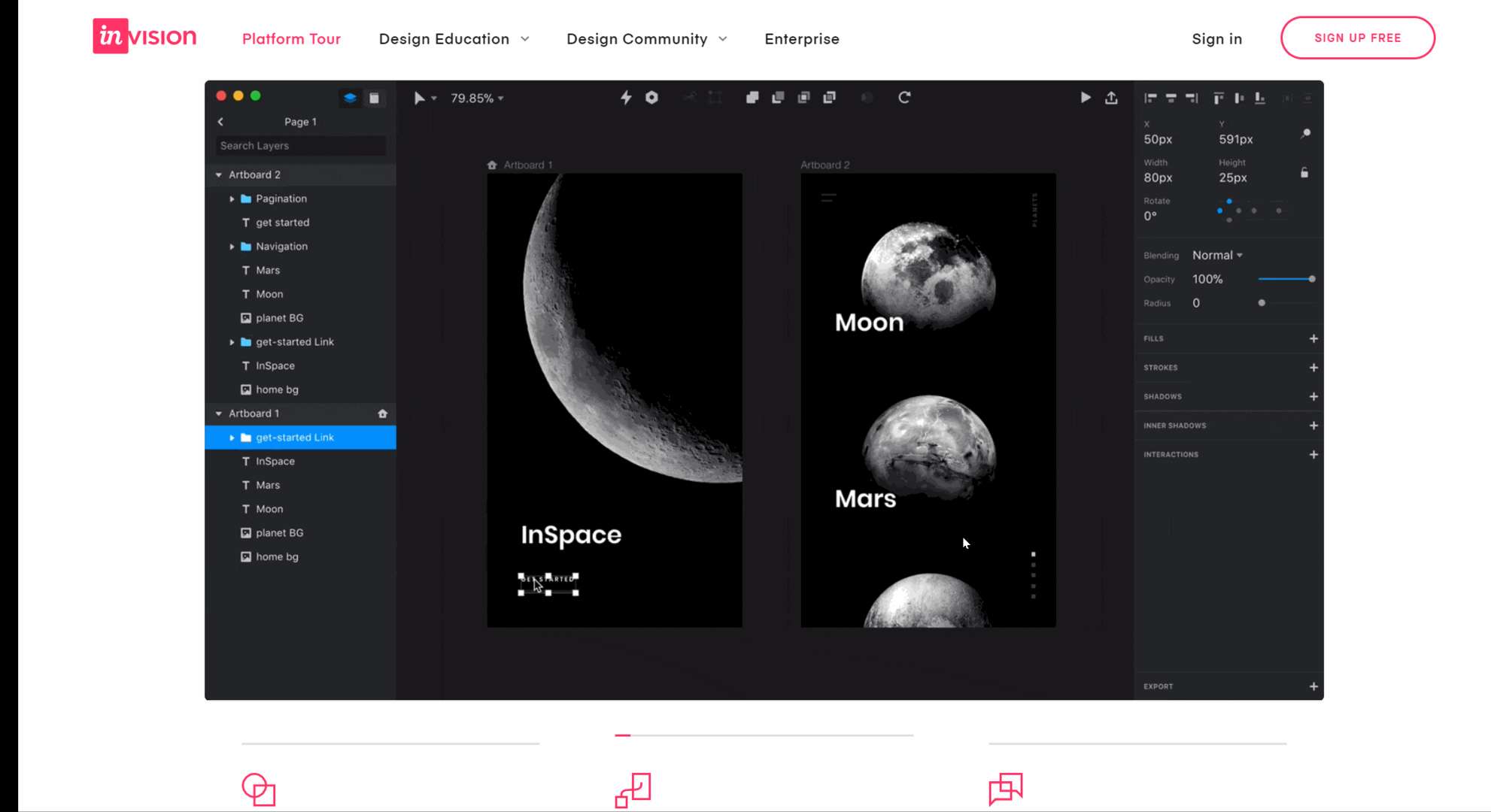The width and height of the screenshot is (1491, 812).
Task: Select the InSpace text layer in Artboard 1
Action: 275,461
